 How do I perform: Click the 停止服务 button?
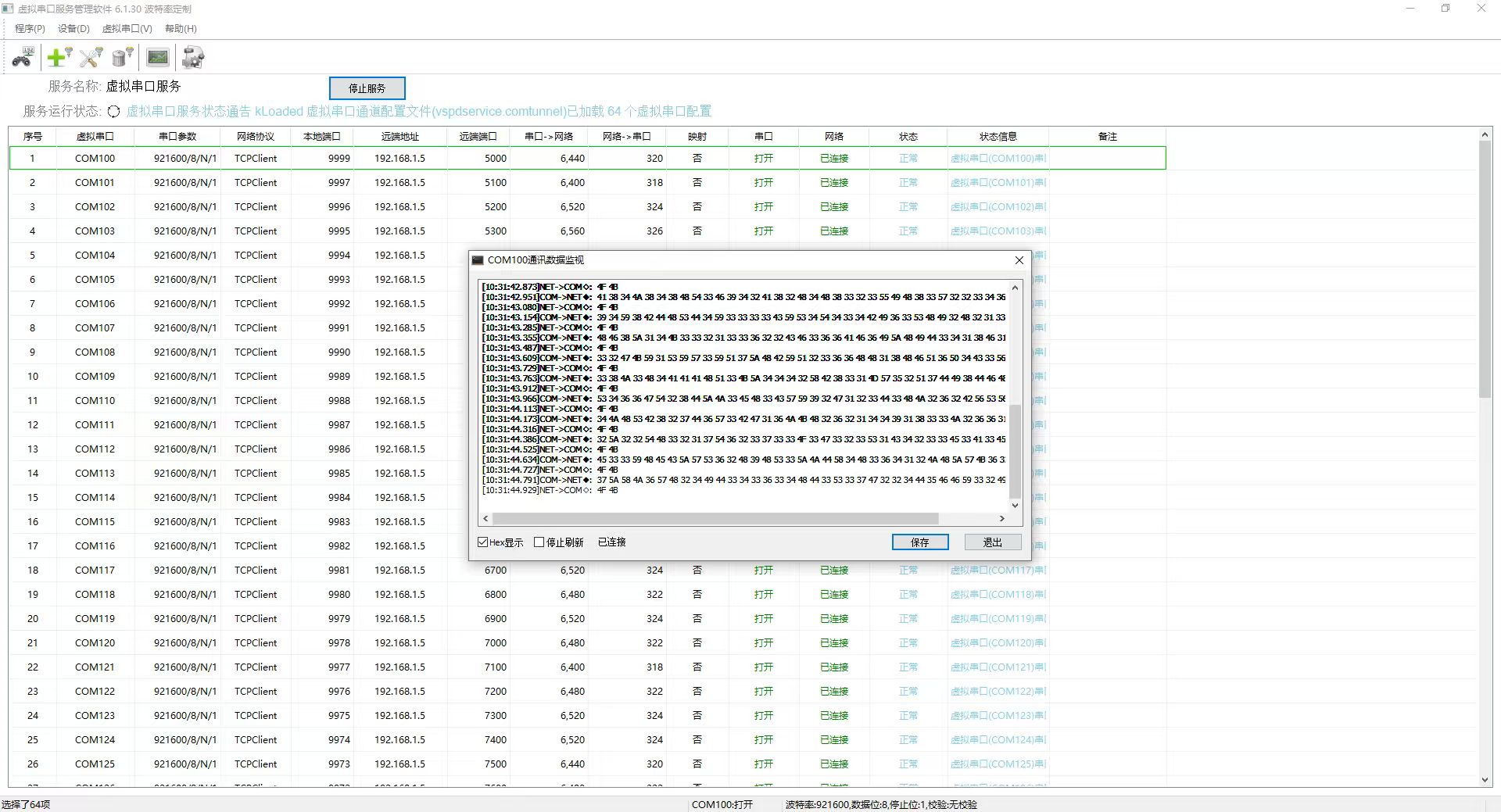(367, 88)
